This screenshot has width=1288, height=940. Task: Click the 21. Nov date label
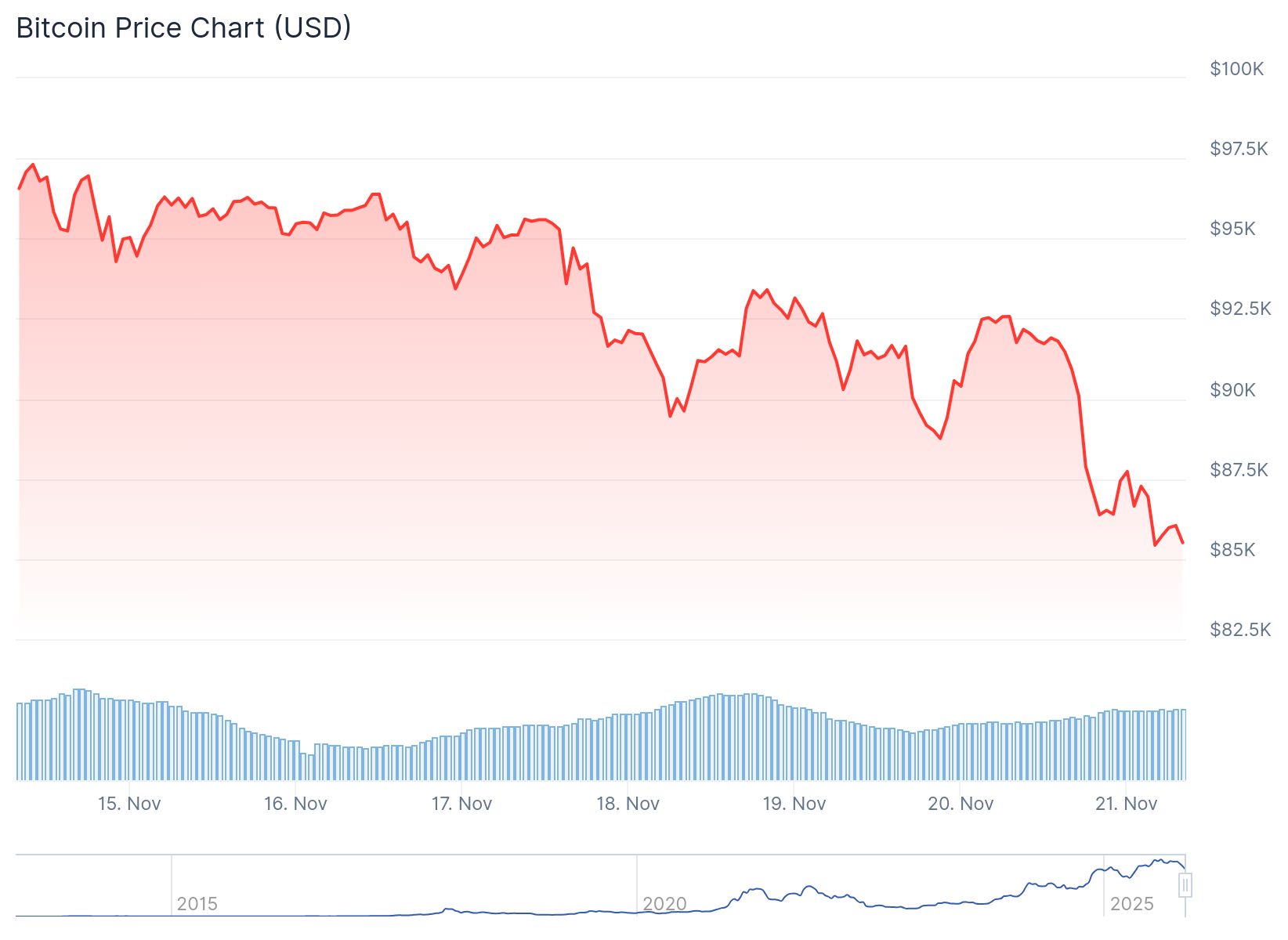[x=1126, y=804]
